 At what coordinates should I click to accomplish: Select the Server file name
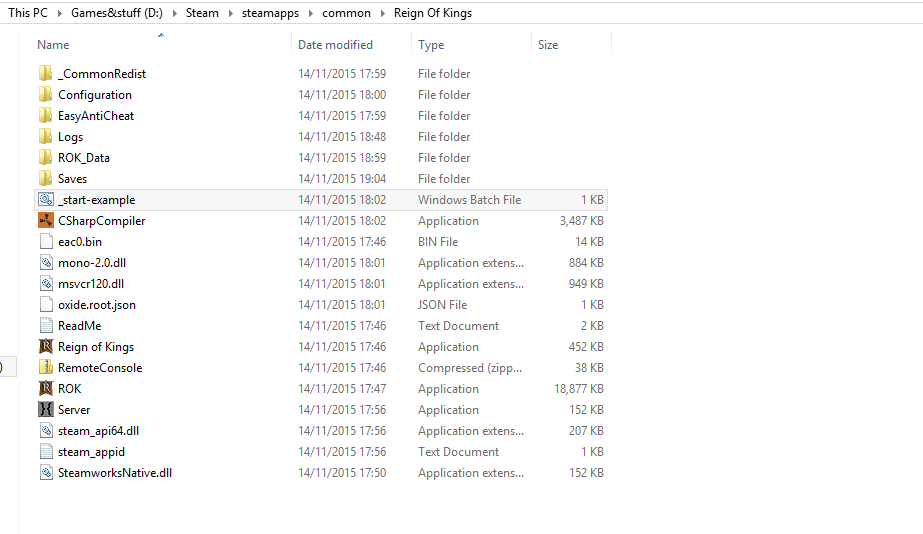tap(74, 410)
